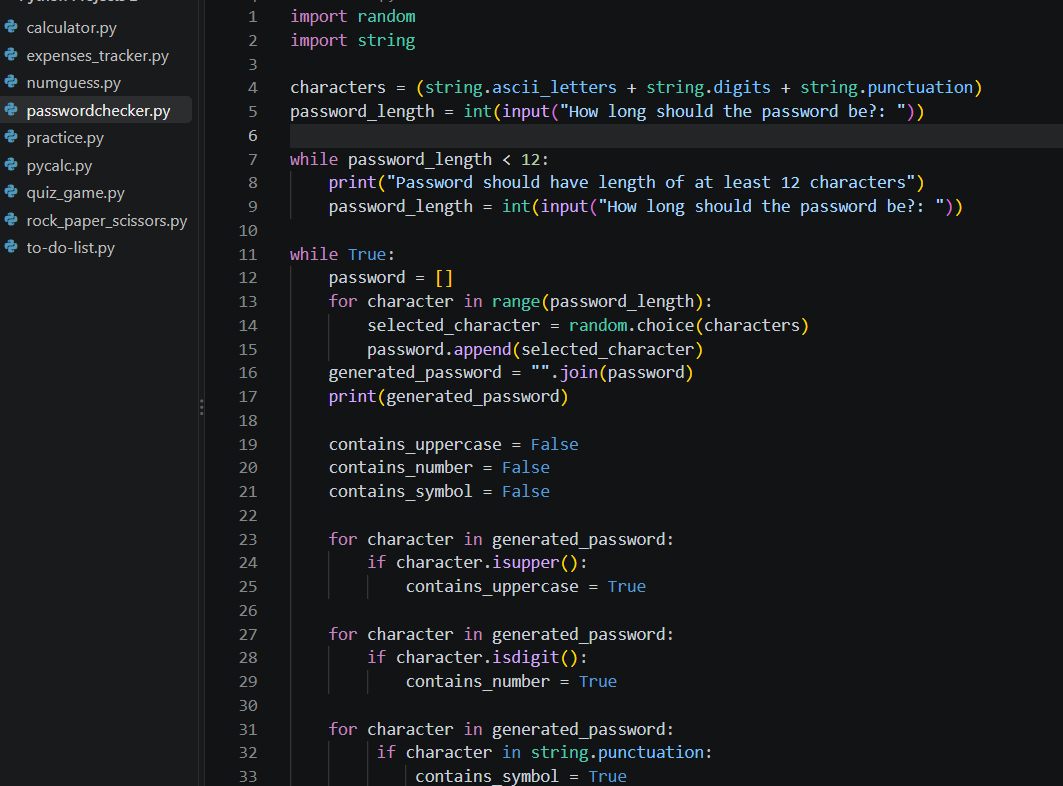Click line number 11 in the gutter

(x=248, y=254)
